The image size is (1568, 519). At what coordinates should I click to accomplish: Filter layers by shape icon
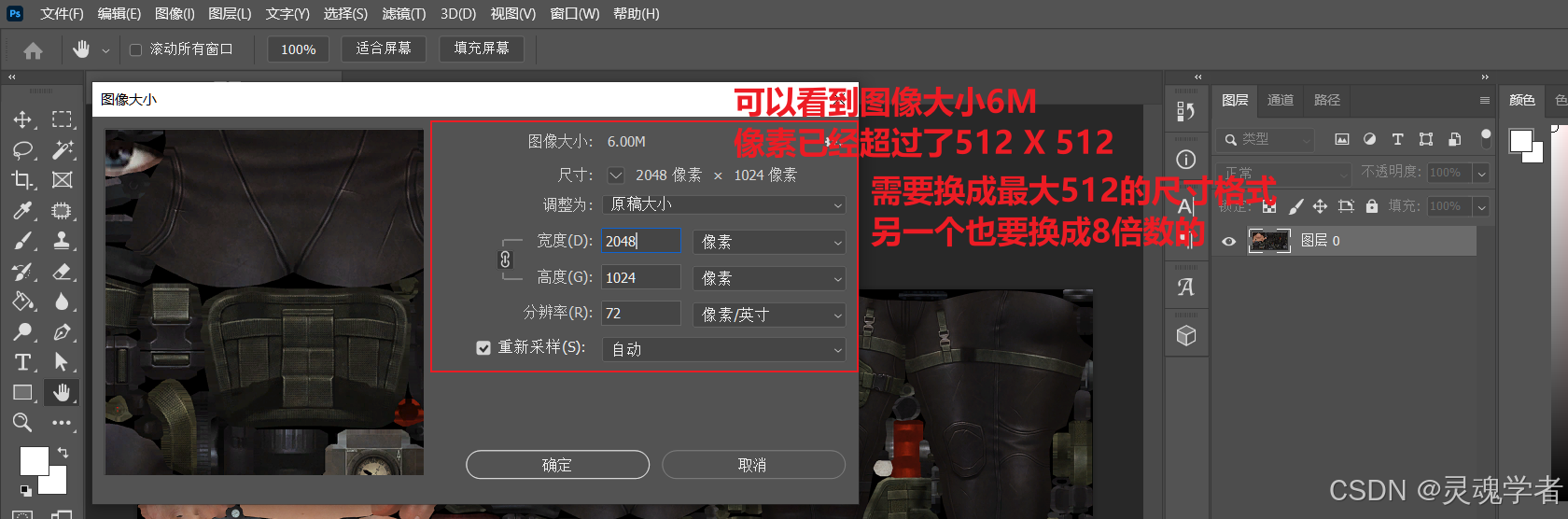point(1426,139)
